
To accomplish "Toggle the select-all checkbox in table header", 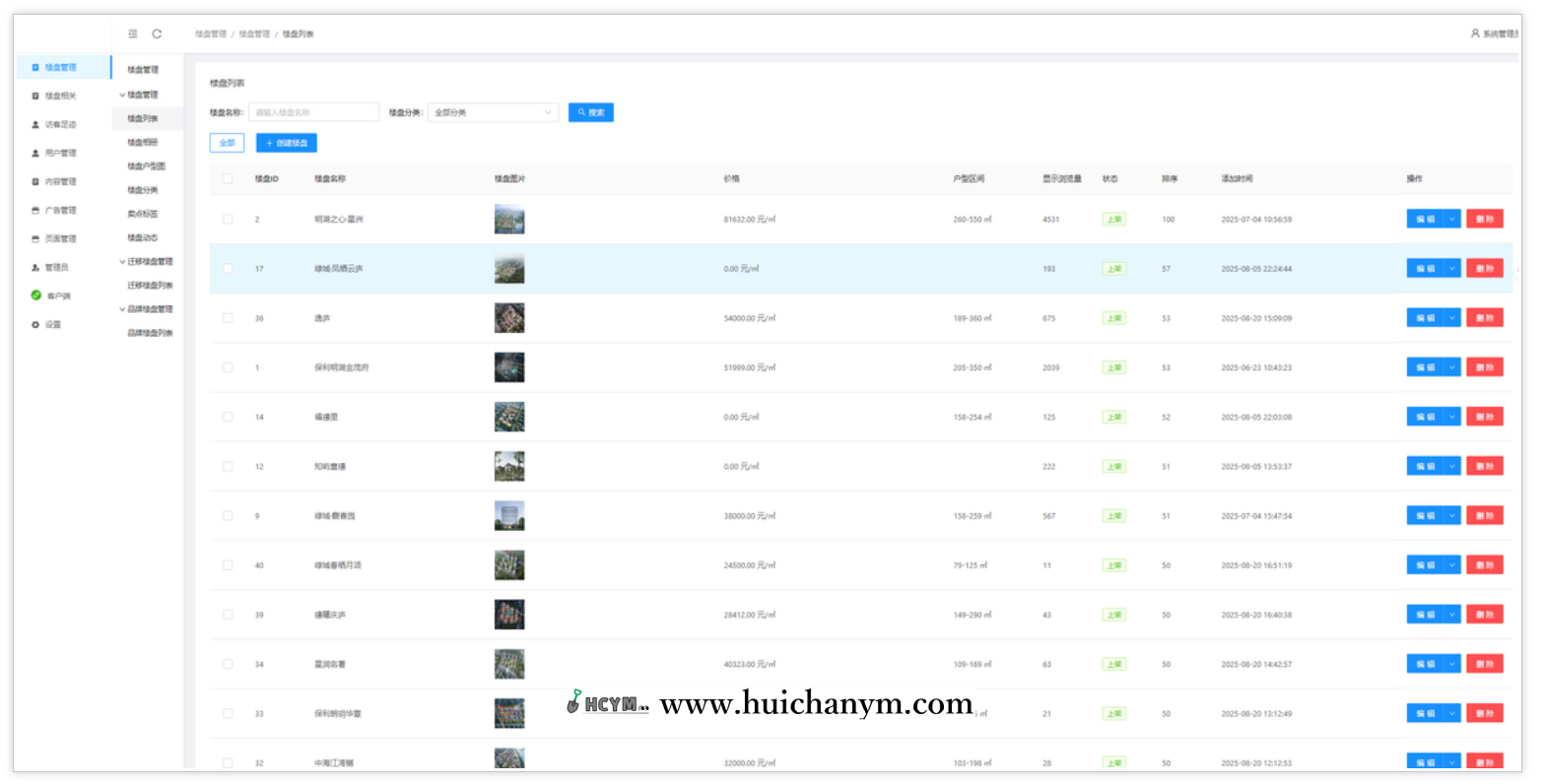I will click(x=228, y=179).
